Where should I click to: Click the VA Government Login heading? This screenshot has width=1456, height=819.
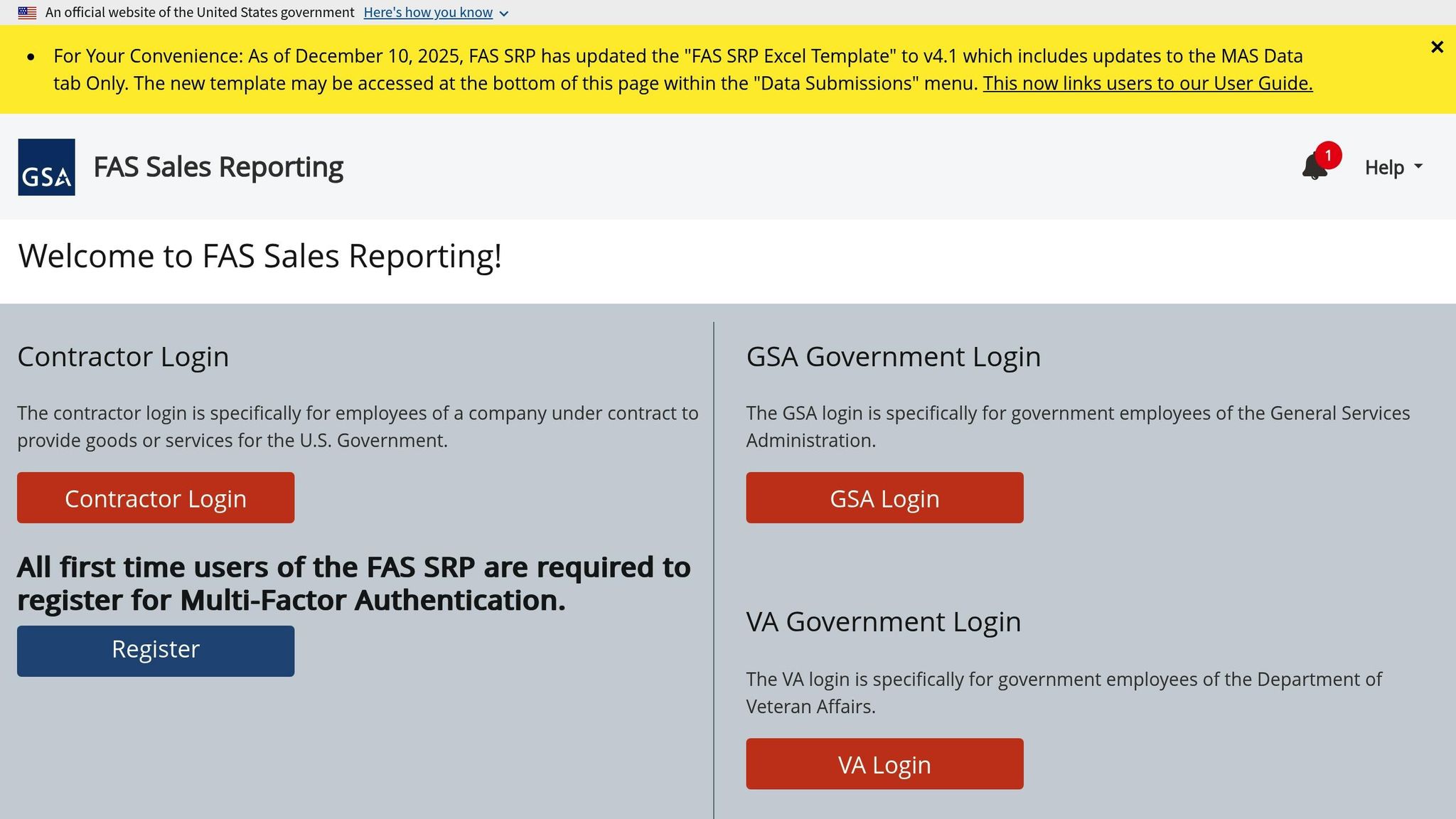883,621
